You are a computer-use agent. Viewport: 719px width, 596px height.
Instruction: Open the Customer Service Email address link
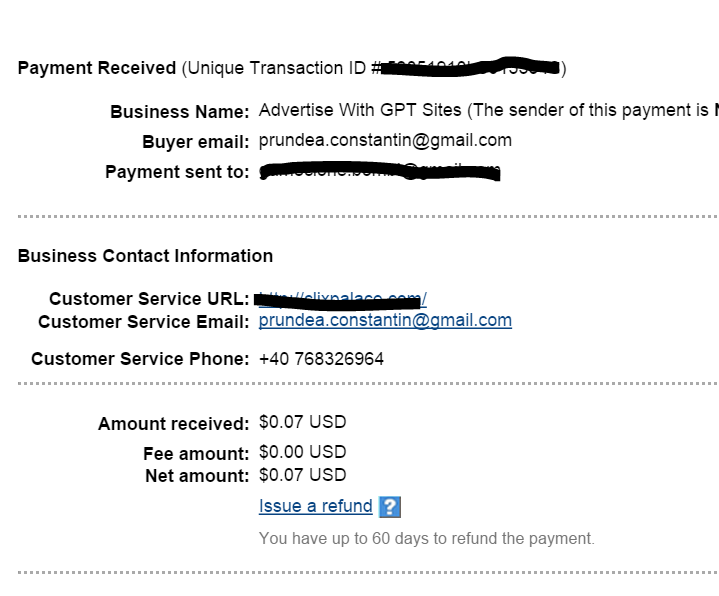[x=385, y=321]
